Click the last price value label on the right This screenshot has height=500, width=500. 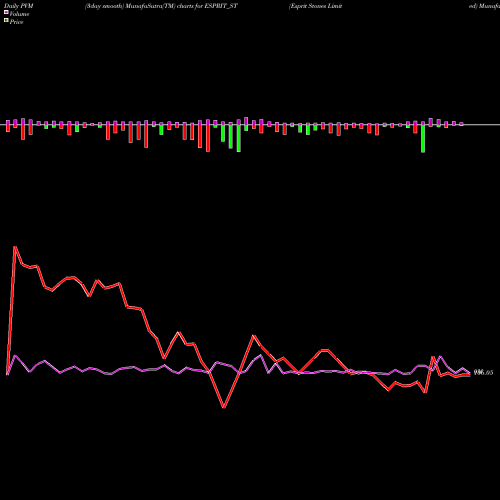click(x=483, y=373)
